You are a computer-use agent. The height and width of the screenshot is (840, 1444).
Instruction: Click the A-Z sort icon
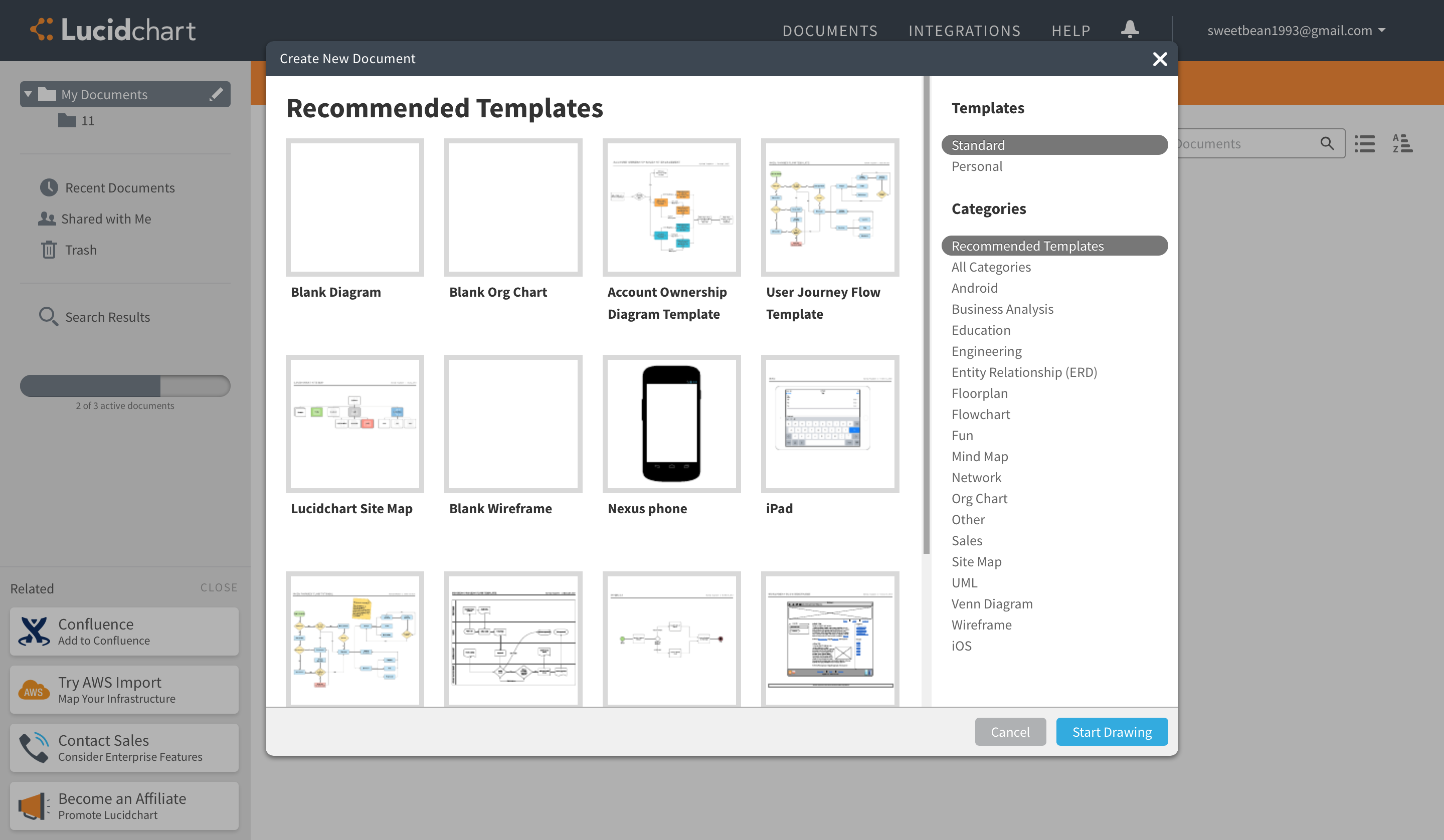click(x=1402, y=143)
